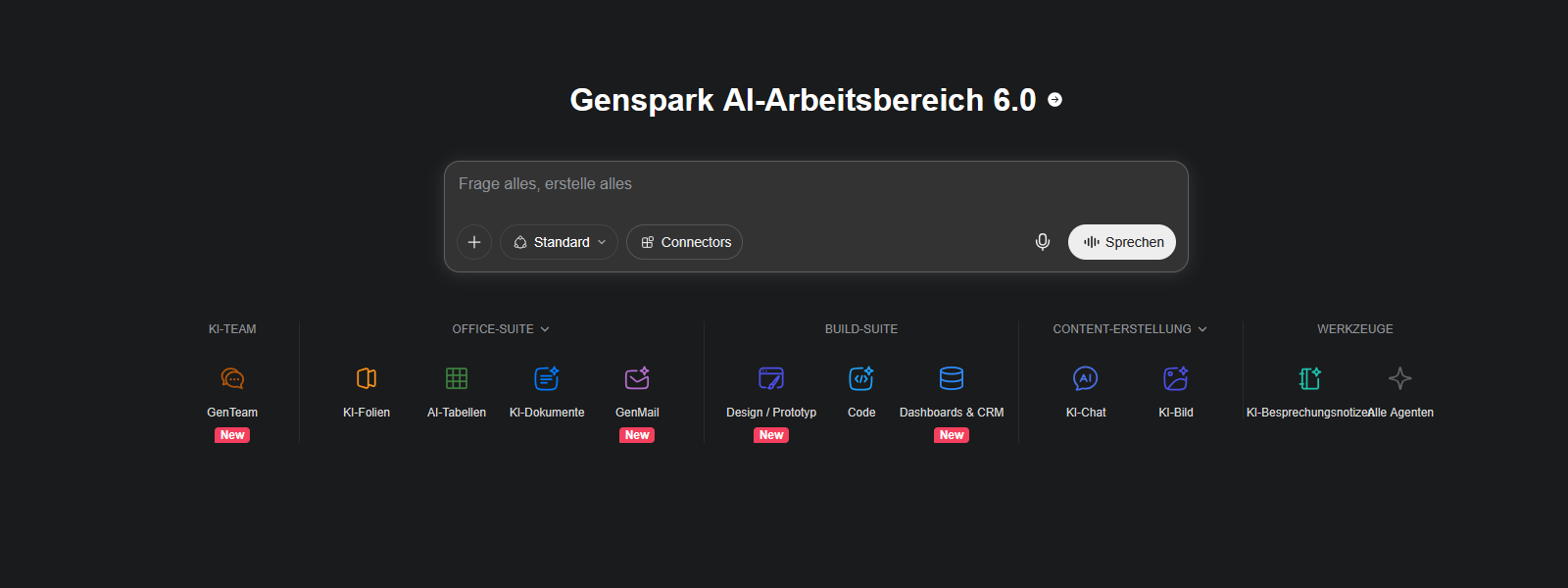This screenshot has height=588, width=1568.
Task: Click the Sprechen voice button
Action: coord(1122,242)
